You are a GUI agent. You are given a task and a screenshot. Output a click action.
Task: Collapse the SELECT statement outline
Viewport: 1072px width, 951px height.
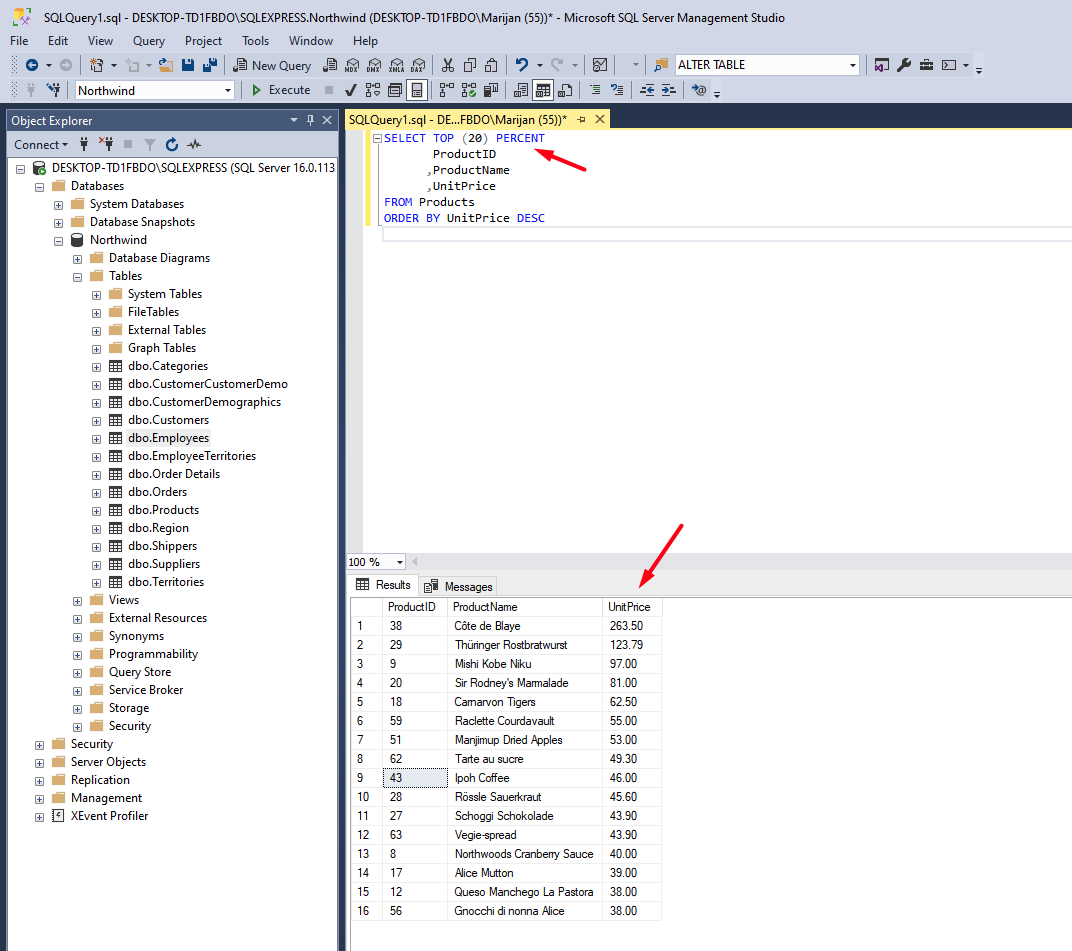[377, 138]
